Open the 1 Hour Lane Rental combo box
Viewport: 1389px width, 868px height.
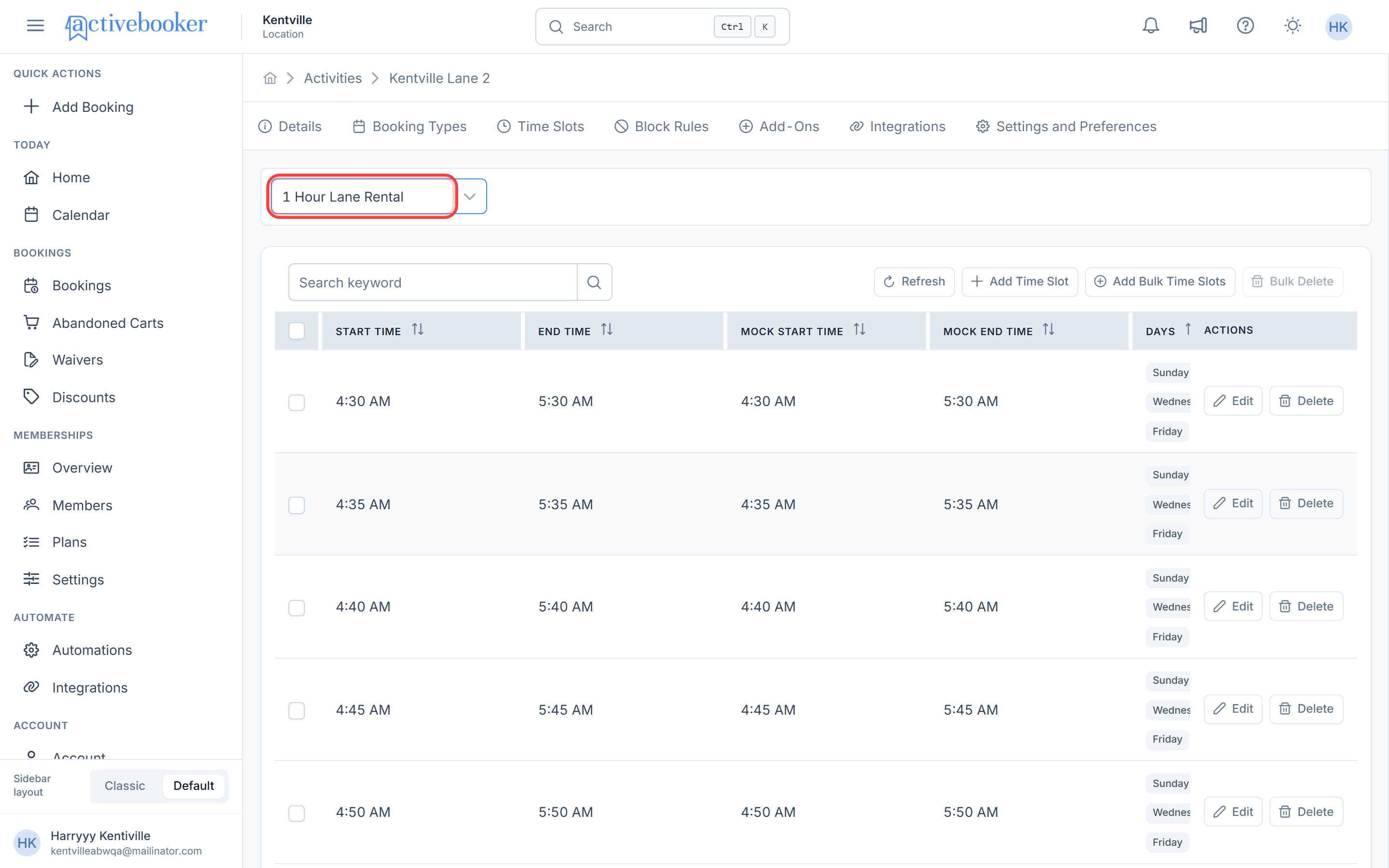click(378, 196)
